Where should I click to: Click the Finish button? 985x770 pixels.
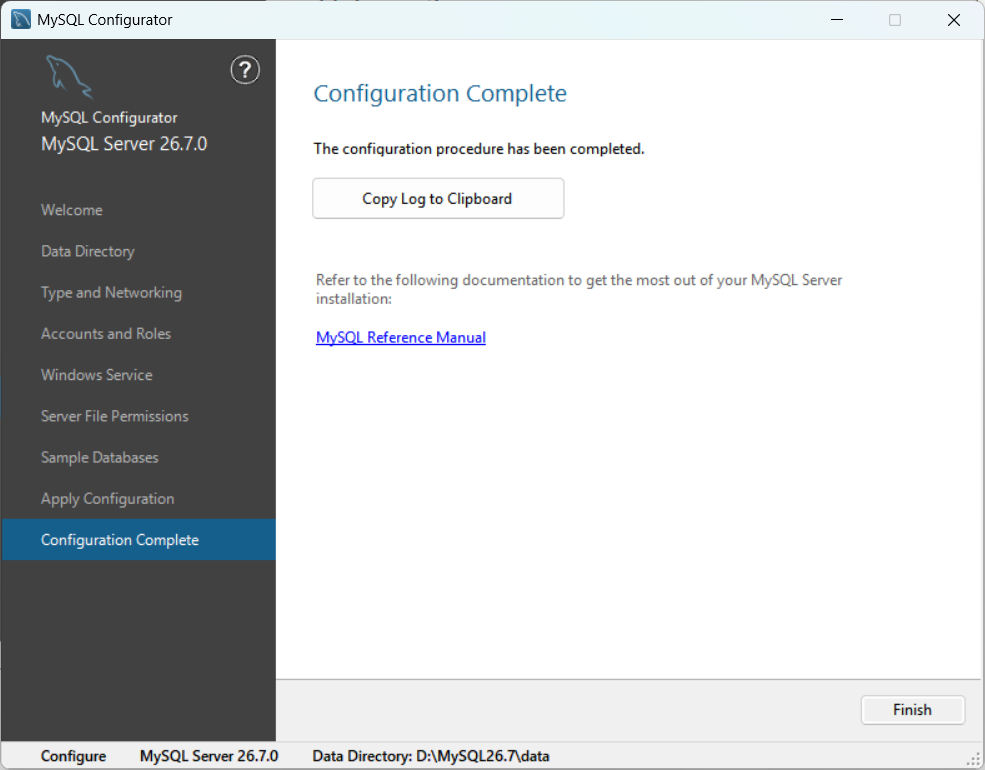pyautogui.click(x=912, y=710)
